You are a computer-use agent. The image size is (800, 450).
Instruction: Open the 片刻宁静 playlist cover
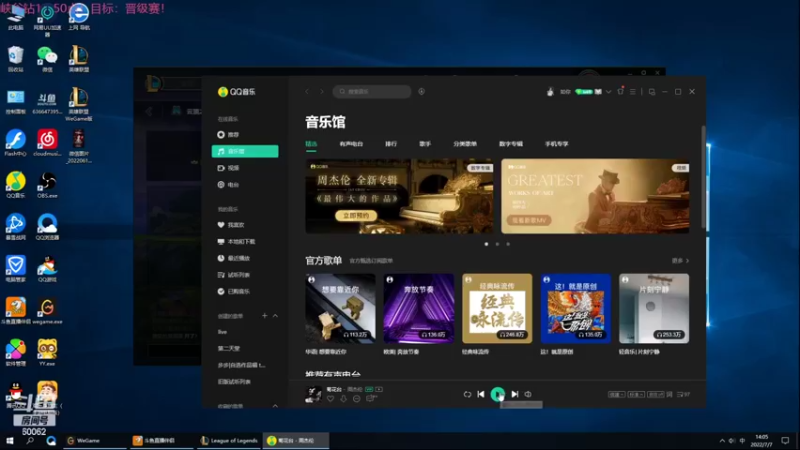click(654, 309)
